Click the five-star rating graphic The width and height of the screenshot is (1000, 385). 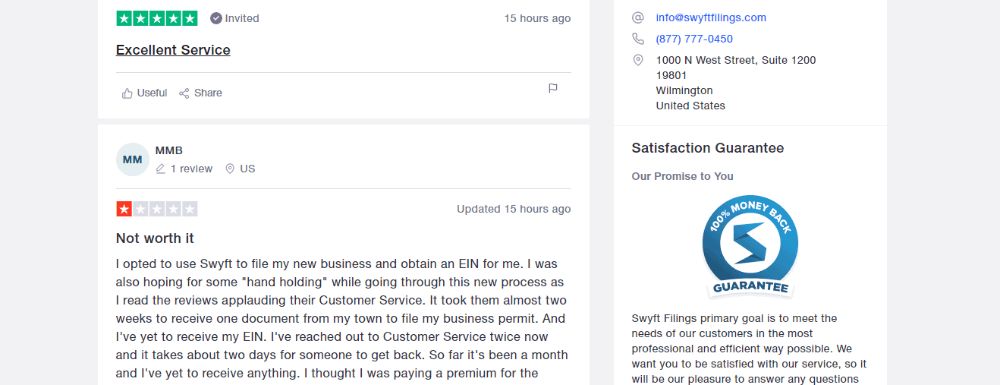pos(157,18)
